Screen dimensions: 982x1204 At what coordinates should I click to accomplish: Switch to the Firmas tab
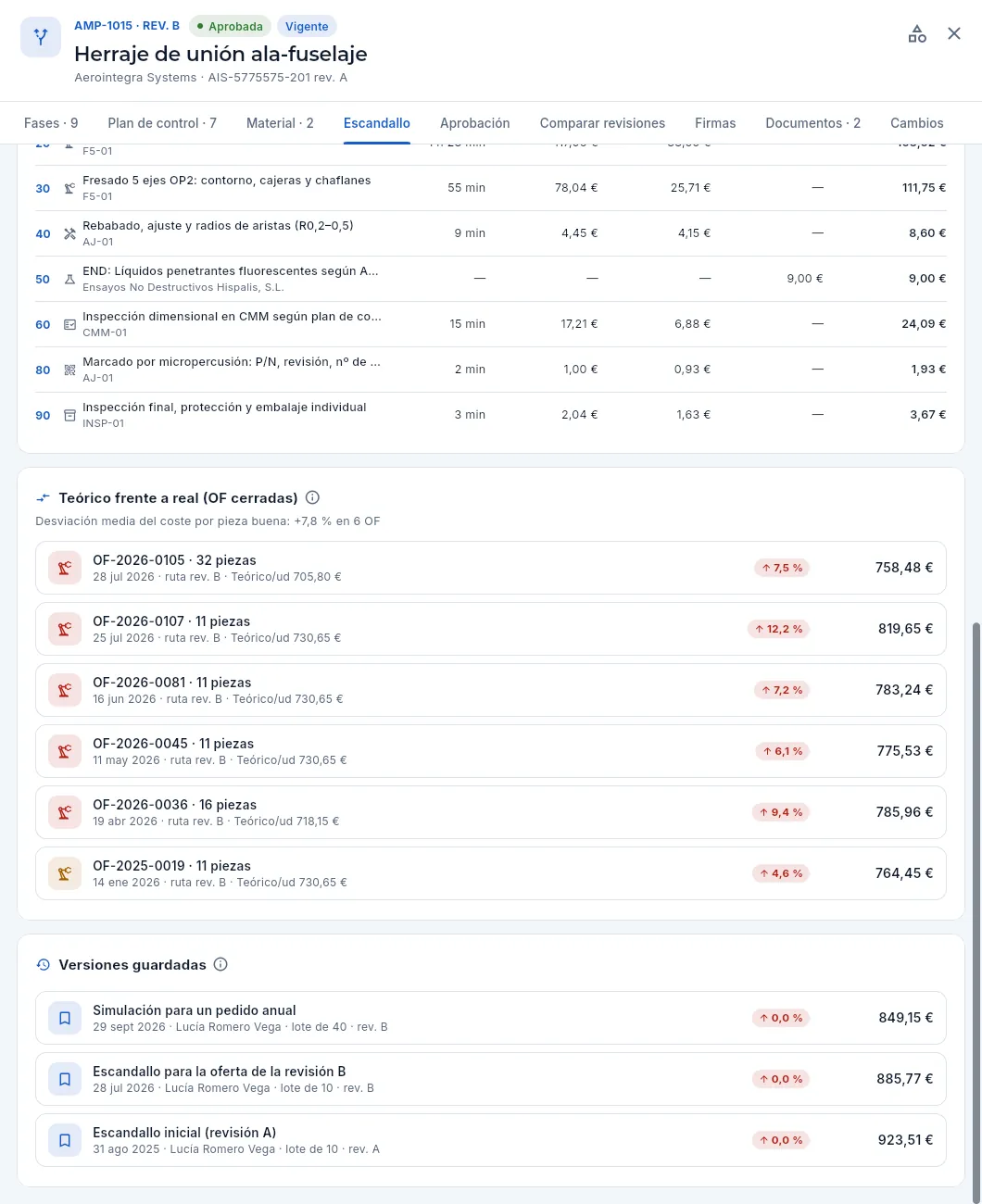point(715,123)
